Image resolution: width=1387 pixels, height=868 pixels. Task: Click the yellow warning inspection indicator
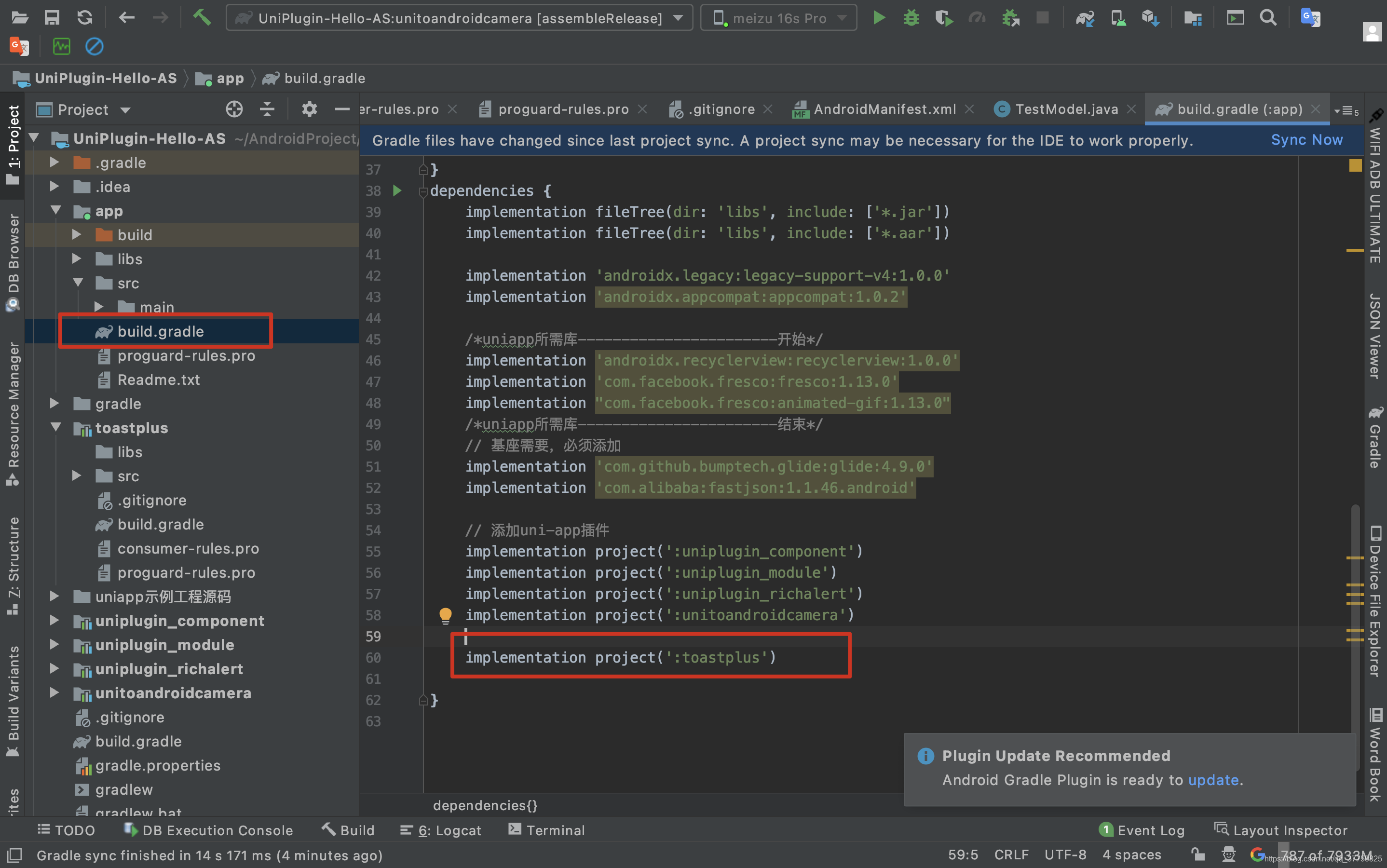click(x=1355, y=165)
